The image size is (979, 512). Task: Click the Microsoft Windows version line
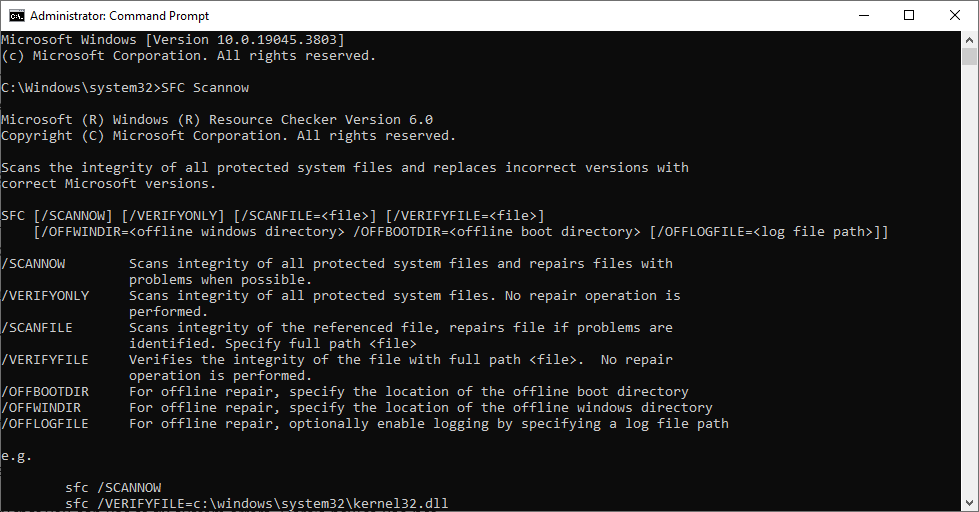tap(172, 40)
